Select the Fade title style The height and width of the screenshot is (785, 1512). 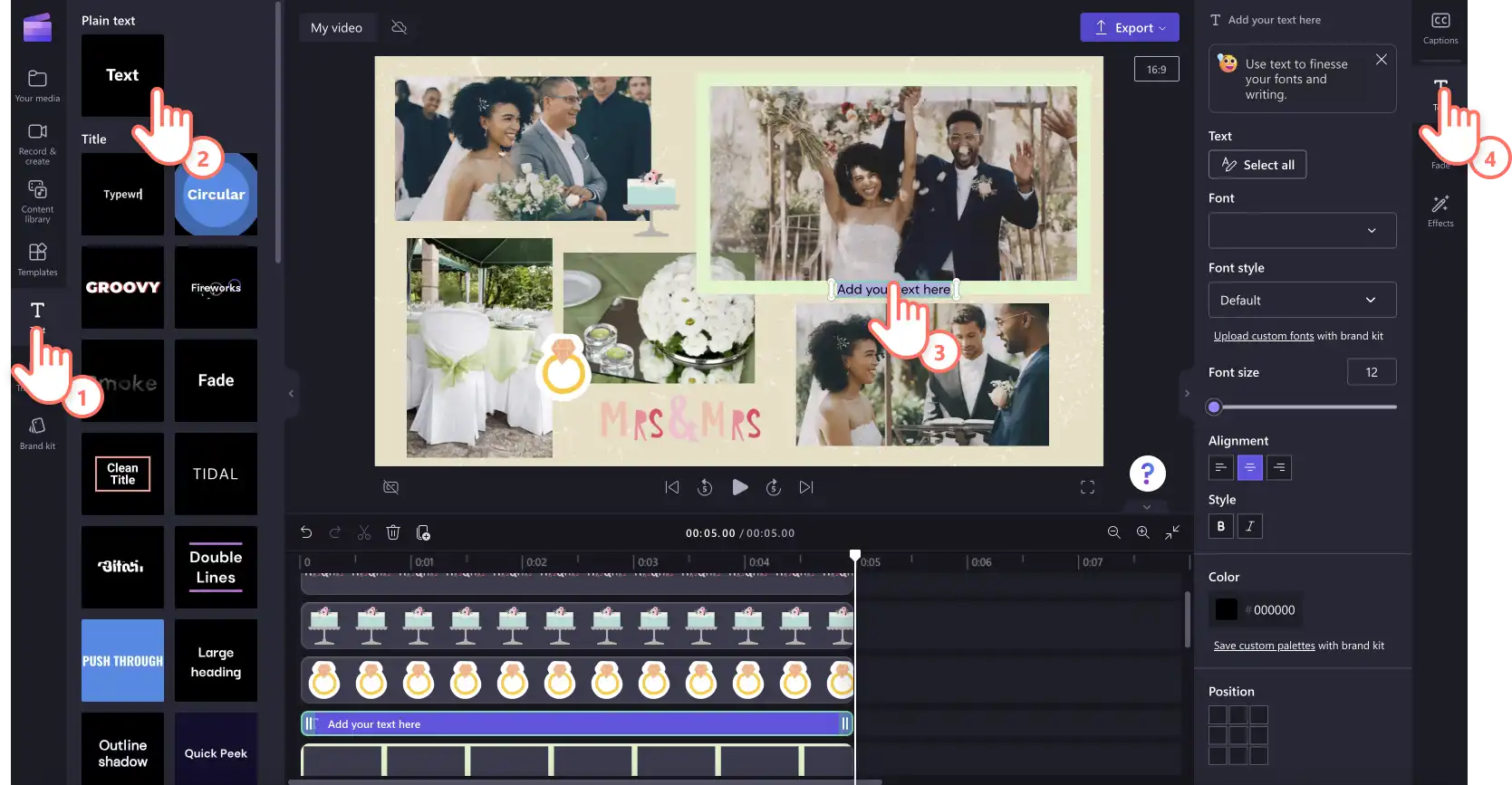coord(216,380)
